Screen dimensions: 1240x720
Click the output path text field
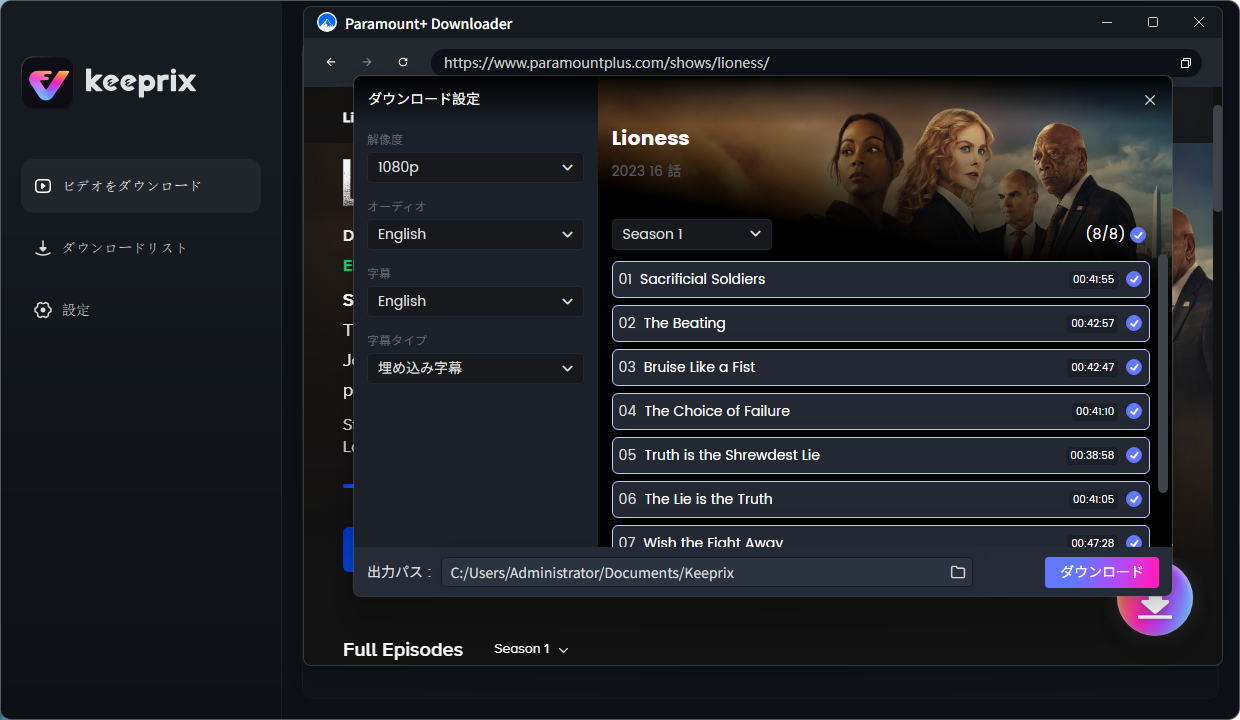690,572
